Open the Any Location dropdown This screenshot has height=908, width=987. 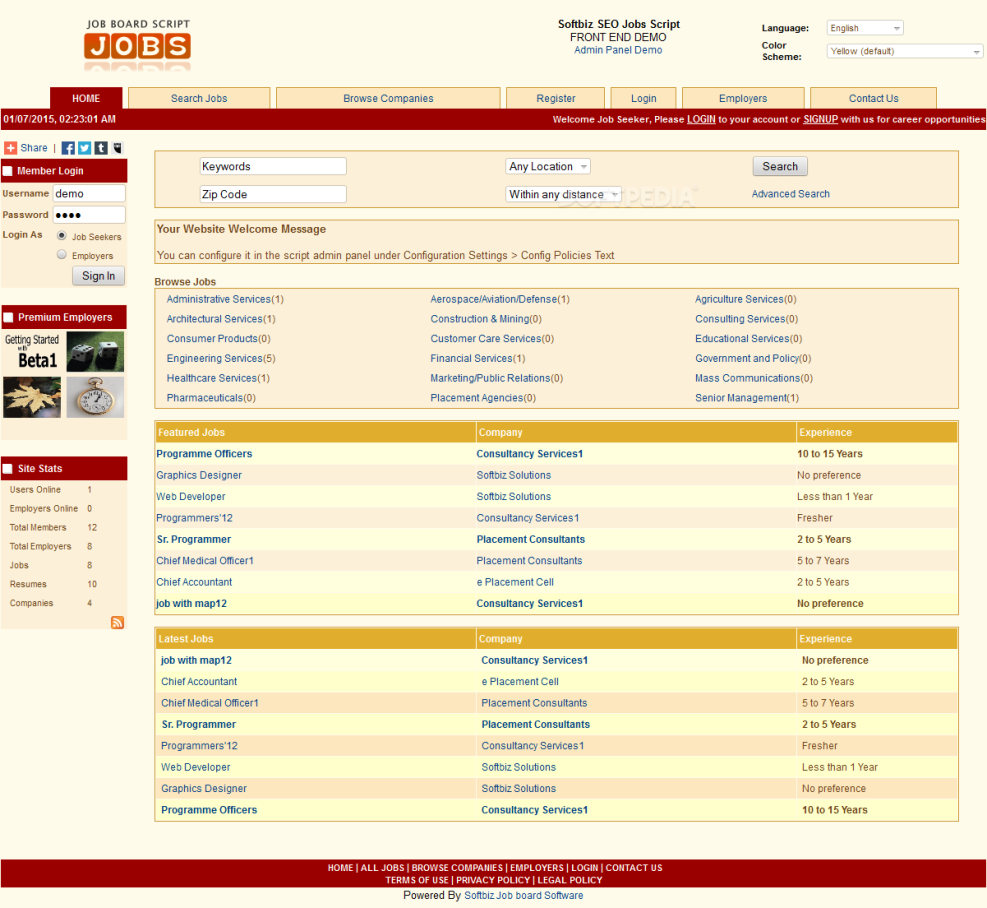[549, 166]
